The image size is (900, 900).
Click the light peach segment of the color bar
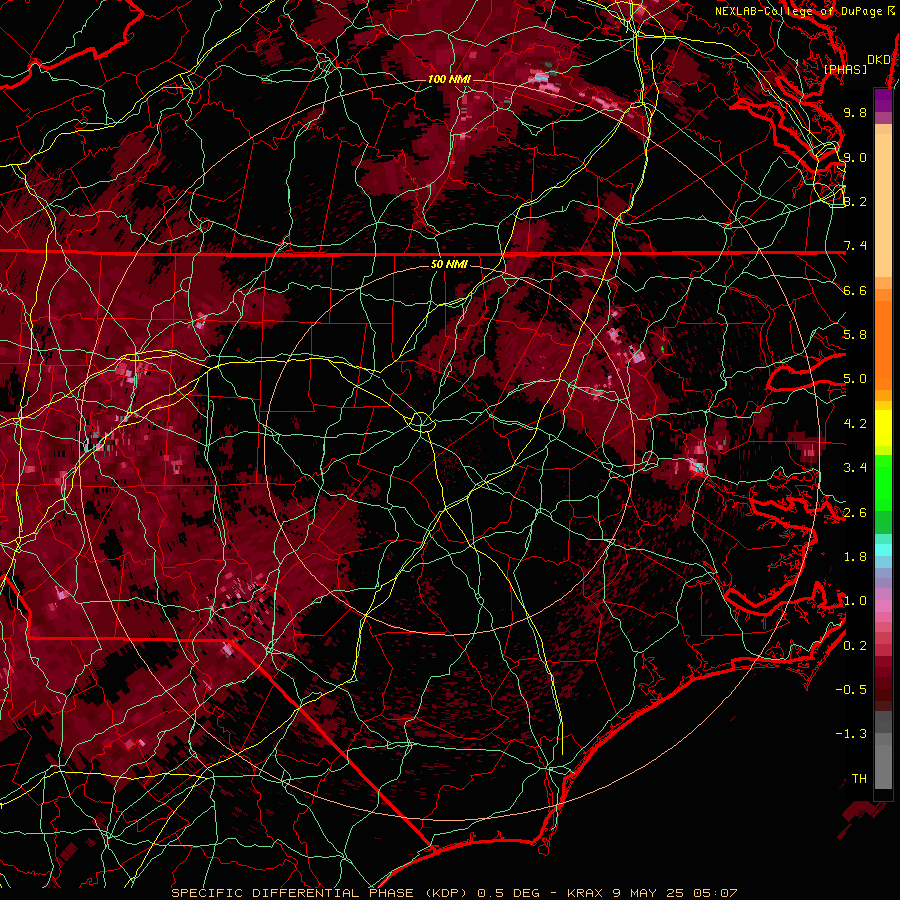883,205
